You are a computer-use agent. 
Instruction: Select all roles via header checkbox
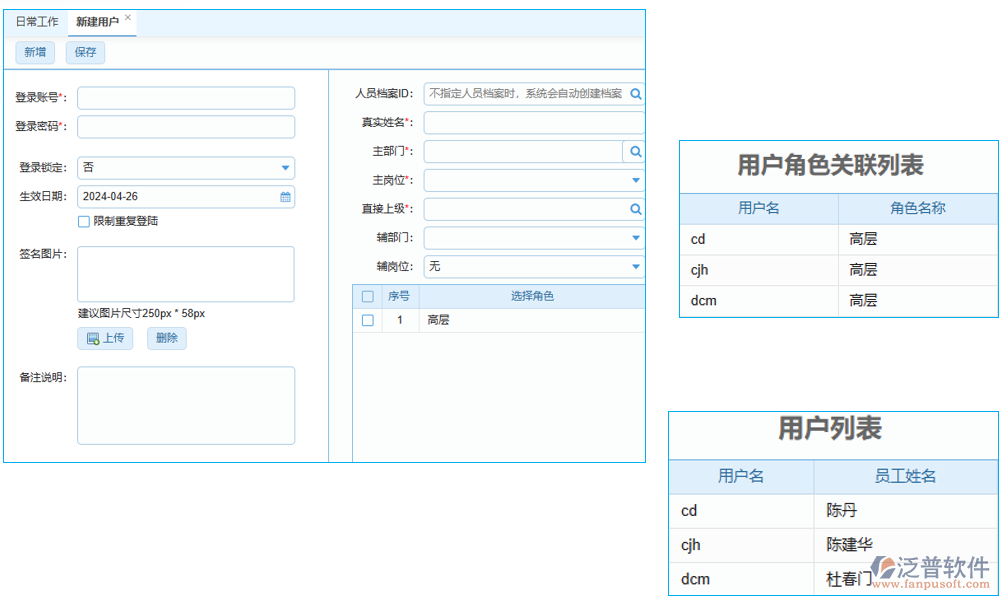click(368, 296)
